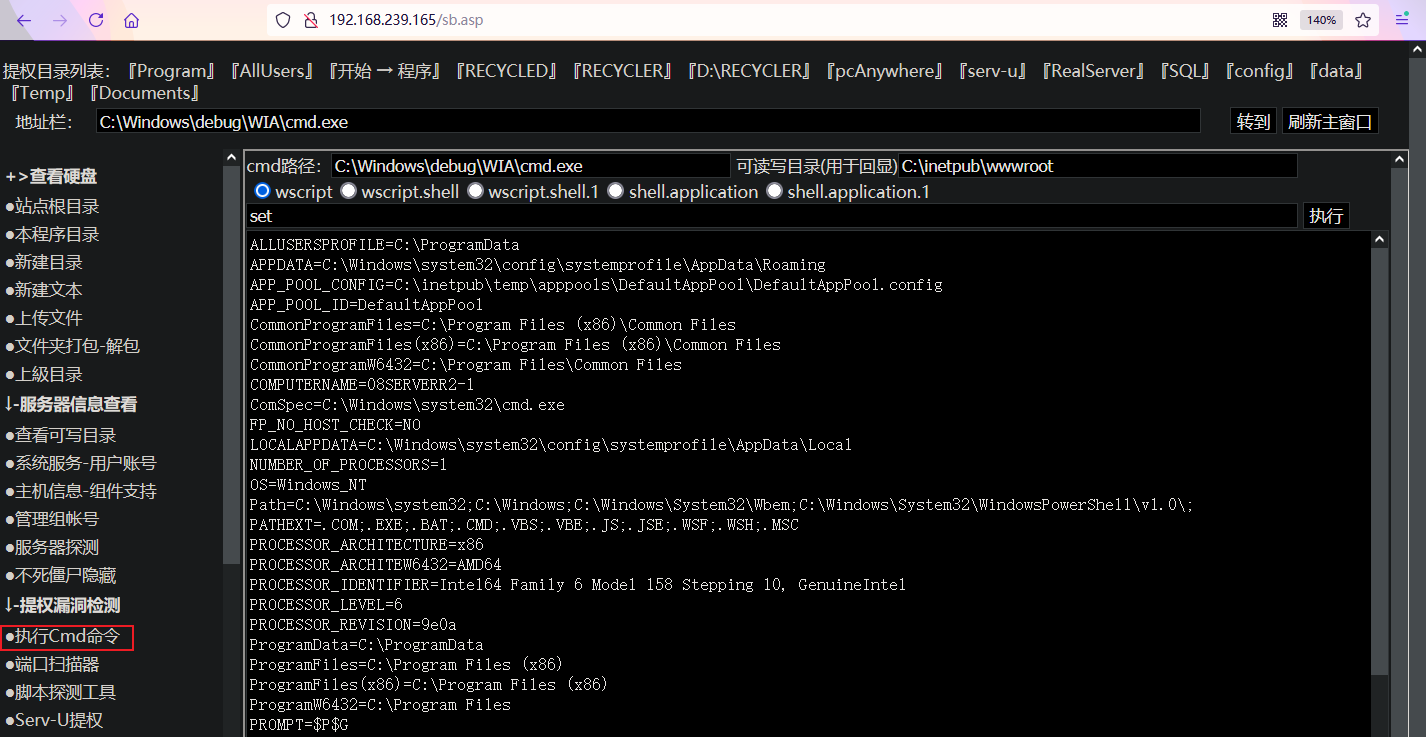The height and width of the screenshot is (737, 1426).
Task: Click the cmd路径 input field
Action: pyautogui.click(x=531, y=166)
